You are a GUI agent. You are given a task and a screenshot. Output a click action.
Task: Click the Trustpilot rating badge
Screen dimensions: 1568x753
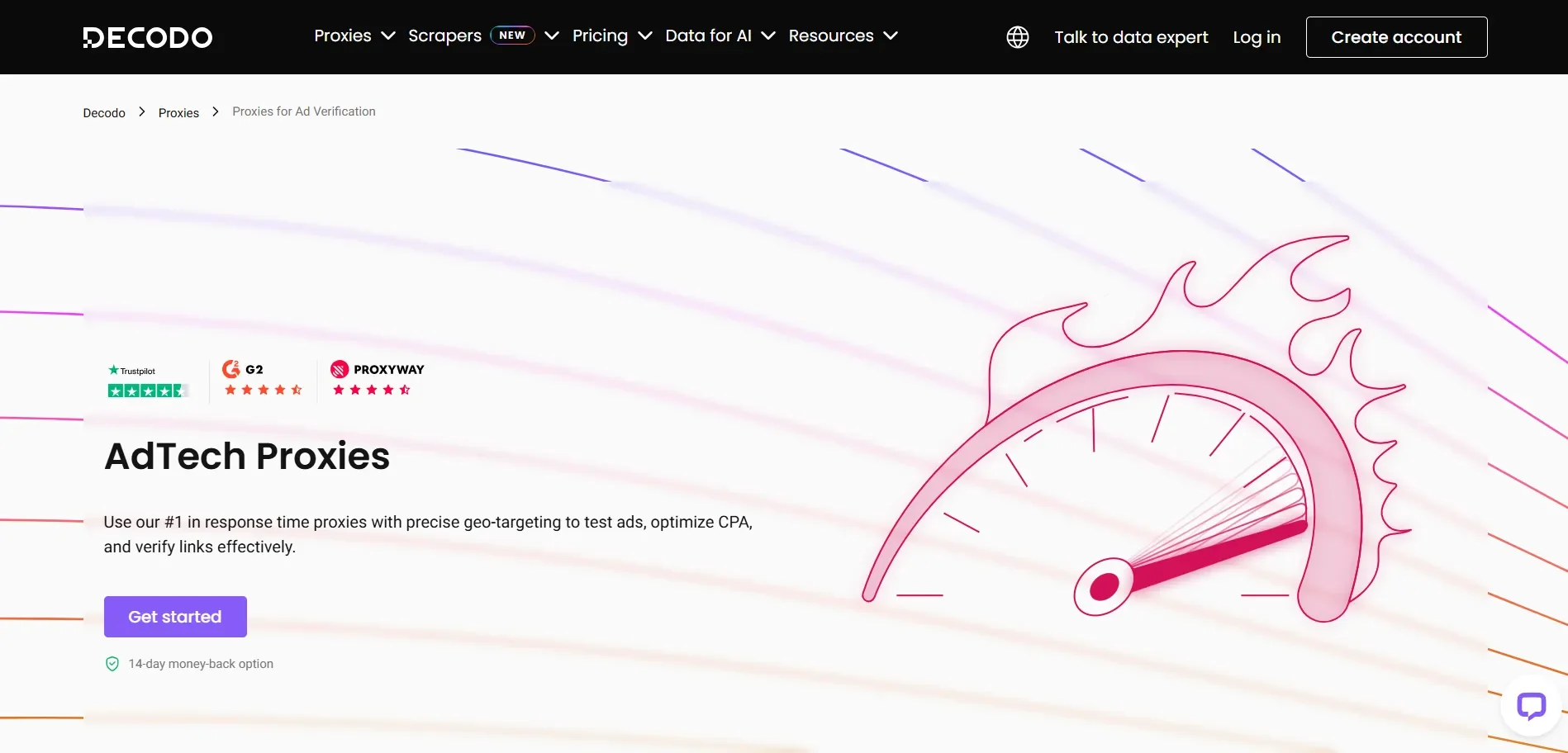148,381
